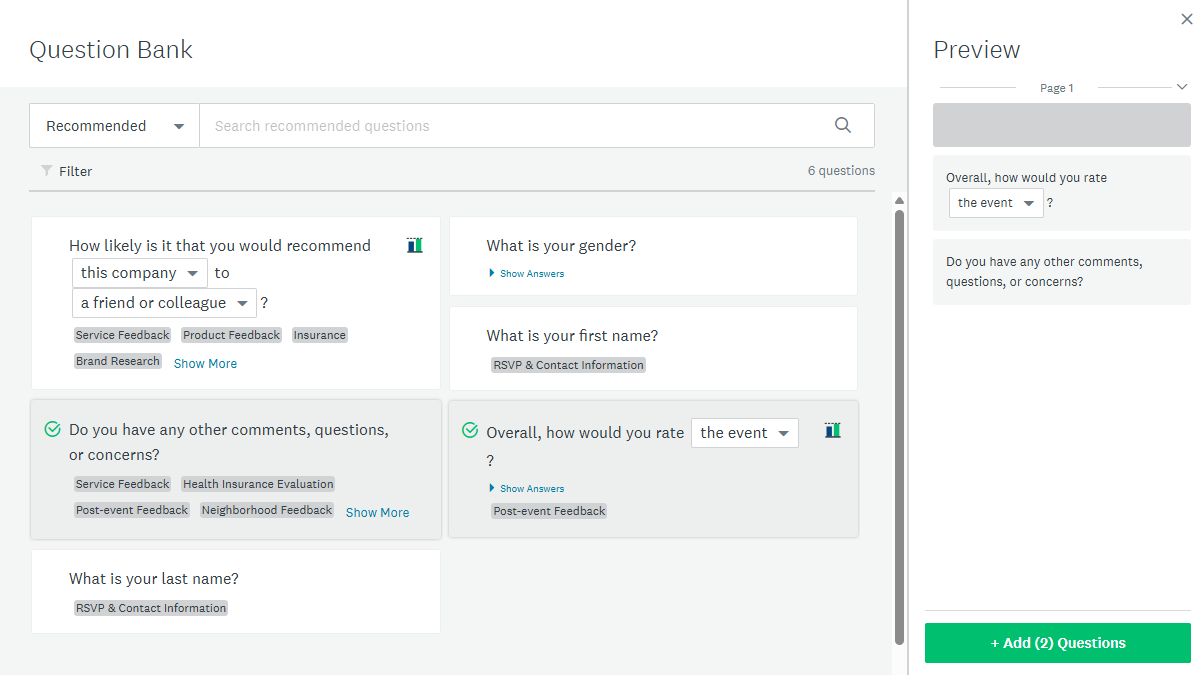Click Post-event Feedback tag on comments question
Viewport: 1204px width, 675px height.
(132, 510)
